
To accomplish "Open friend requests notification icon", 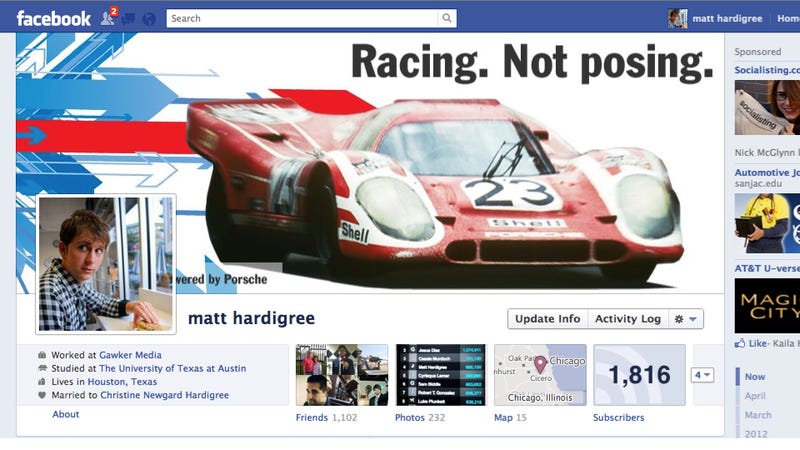I will 108,18.
